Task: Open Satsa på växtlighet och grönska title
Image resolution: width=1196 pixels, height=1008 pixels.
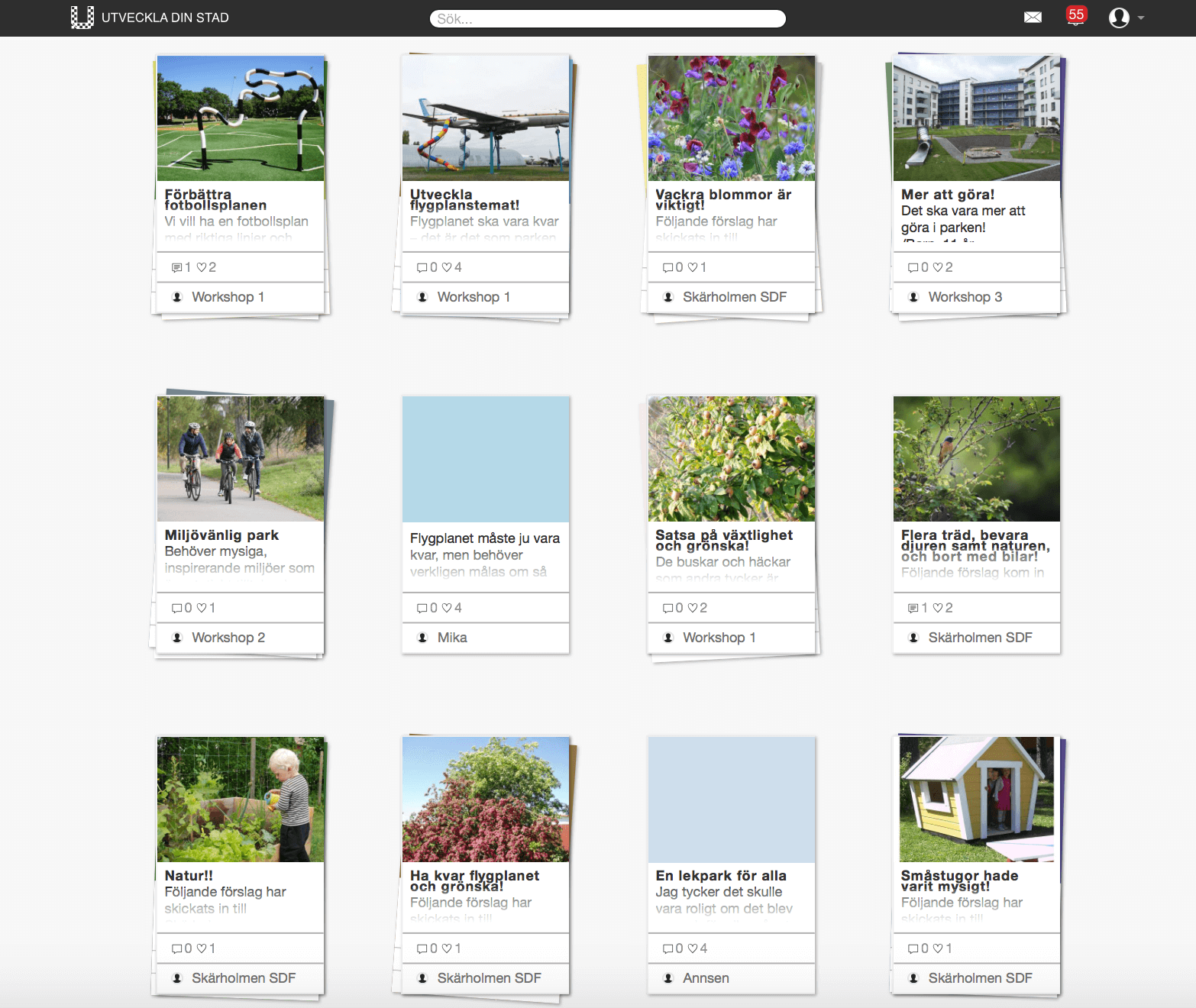Action: pos(723,540)
